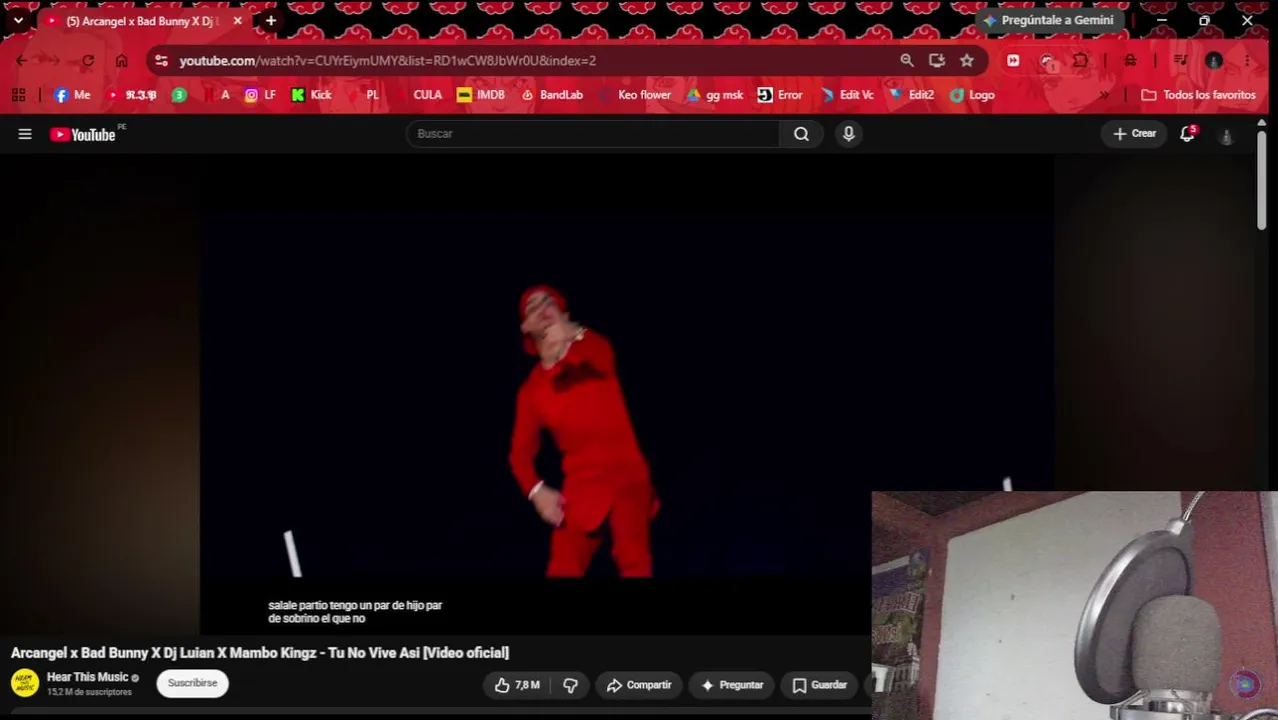This screenshot has height=720, width=1278.
Task: Dislike the video with thumbs down
Action: 570,685
